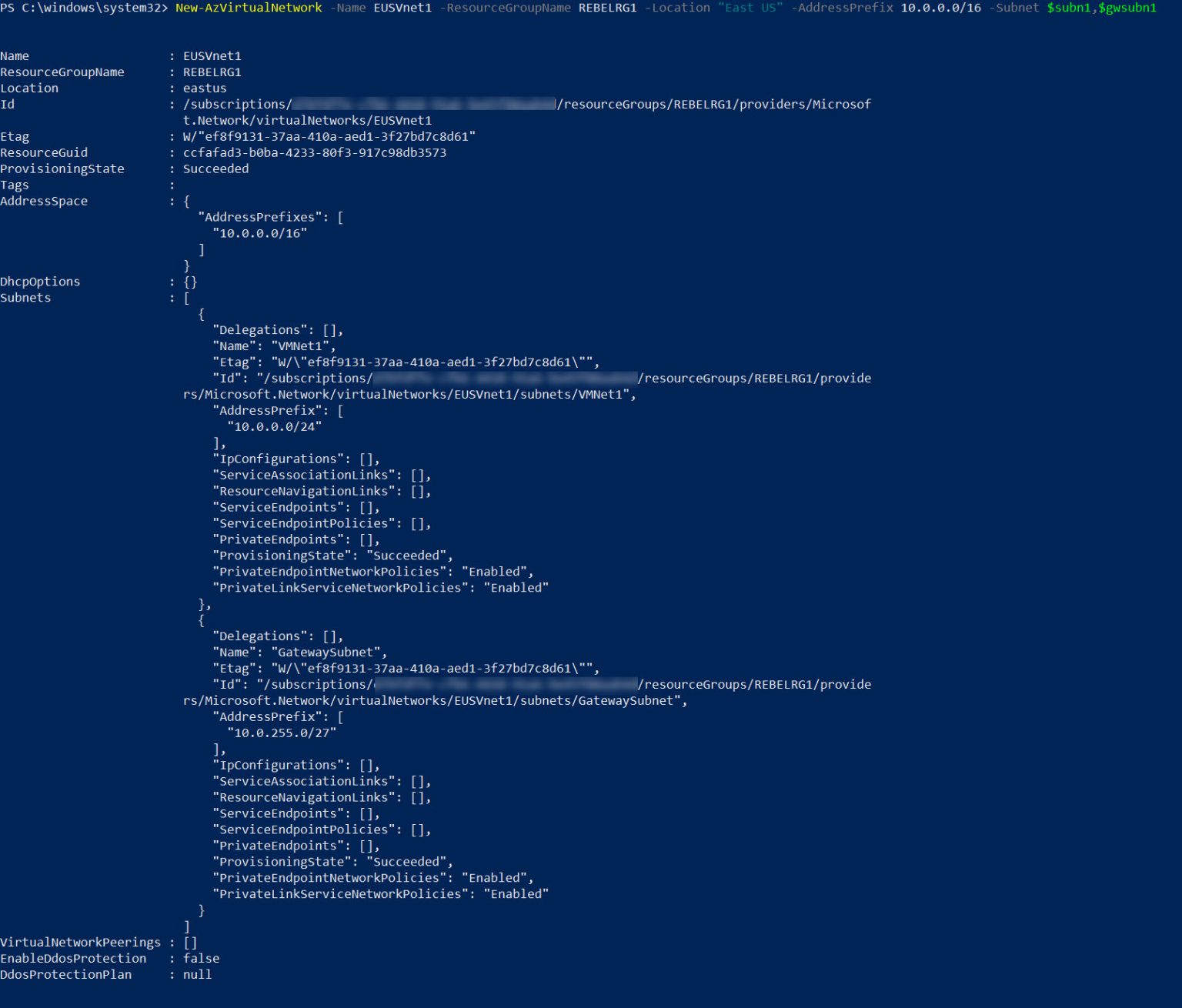Click the ResourceGuid ccfafad3 value
The image size is (1182, 1008).
click(x=315, y=152)
